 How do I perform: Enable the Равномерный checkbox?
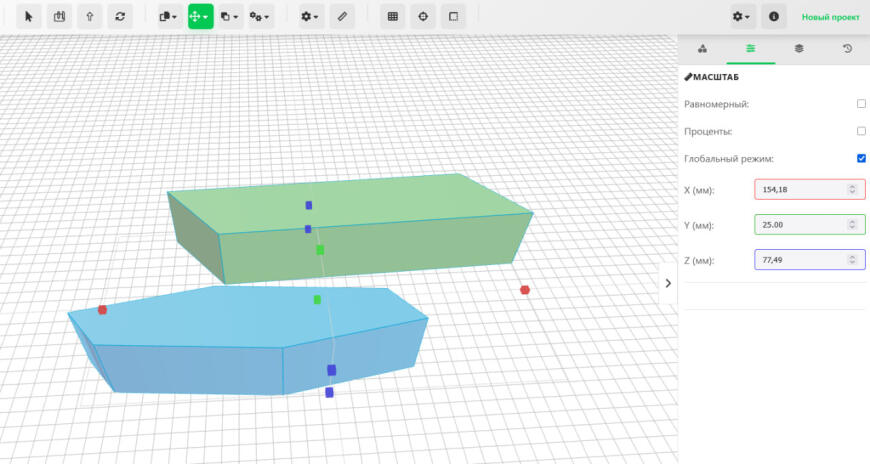click(x=861, y=104)
